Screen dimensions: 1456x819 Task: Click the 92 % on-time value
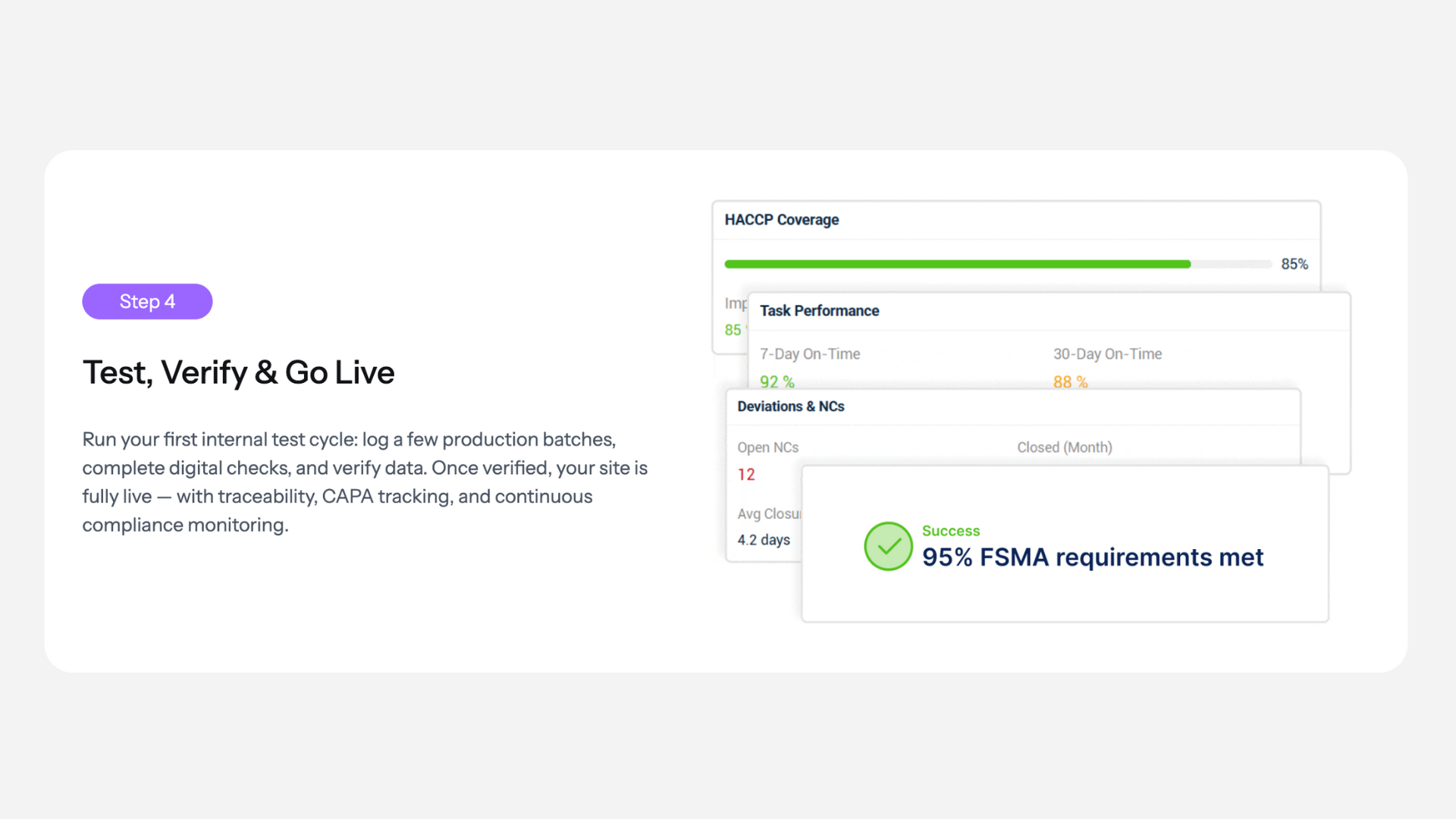click(x=777, y=381)
